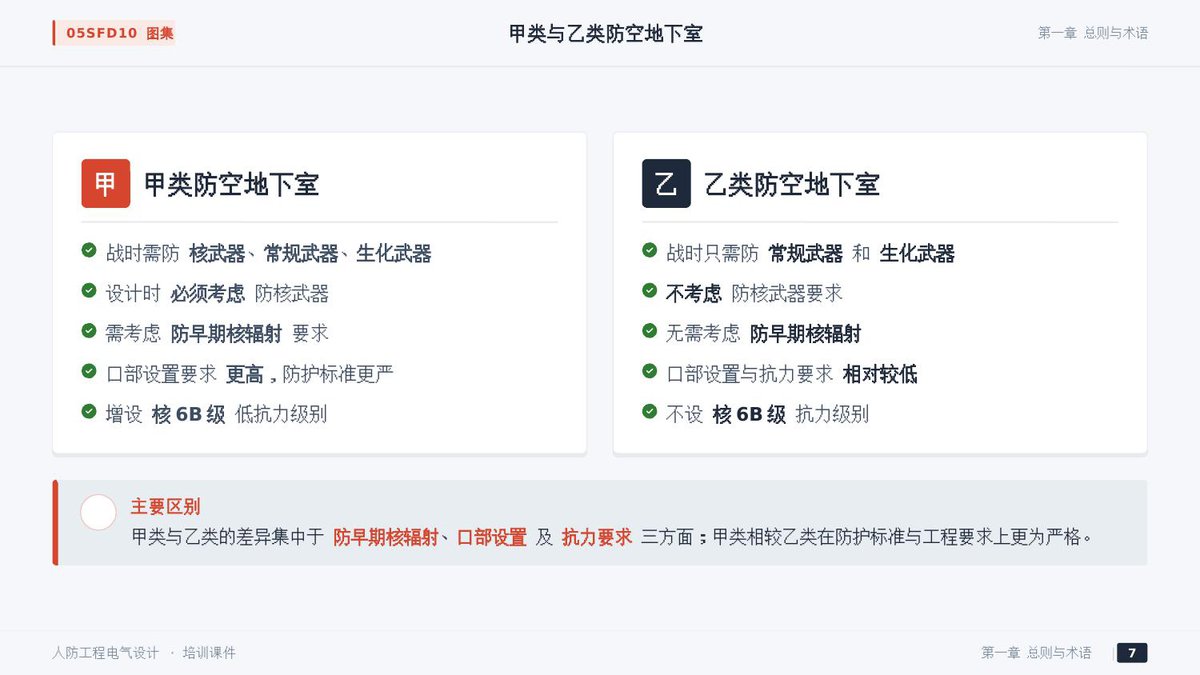Click heading 甲类防空地下室
The width and height of the screenshot is (1200, 675).
pos(232,185)
